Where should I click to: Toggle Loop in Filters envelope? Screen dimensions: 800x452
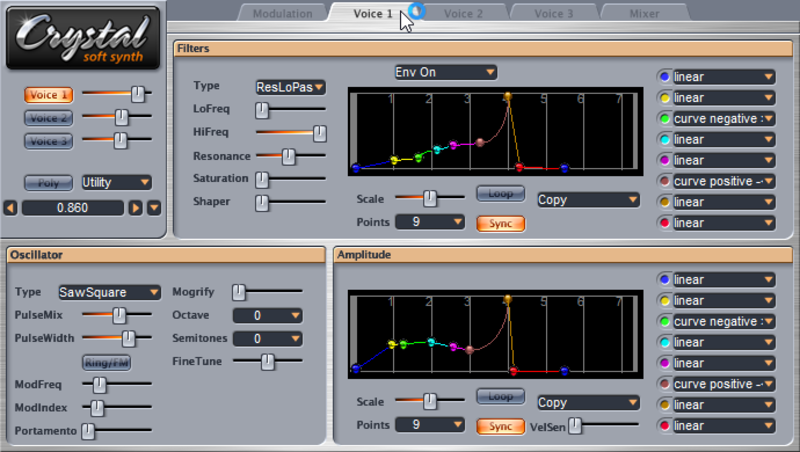[501, 194]
